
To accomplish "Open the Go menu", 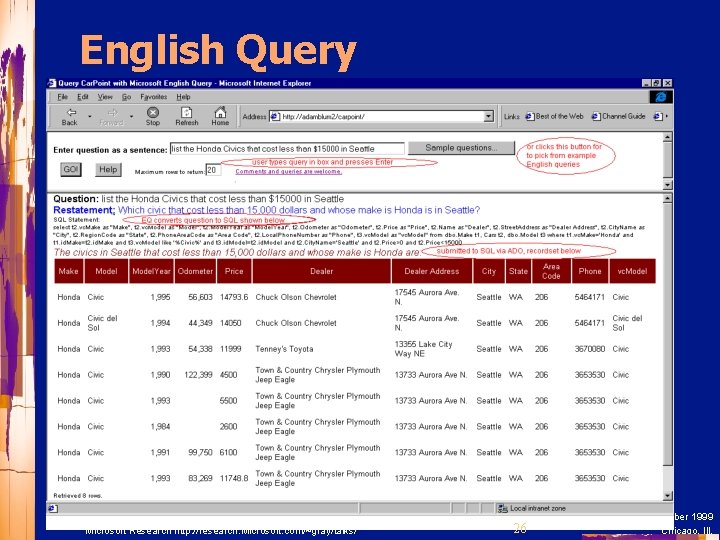I will 126,97.
